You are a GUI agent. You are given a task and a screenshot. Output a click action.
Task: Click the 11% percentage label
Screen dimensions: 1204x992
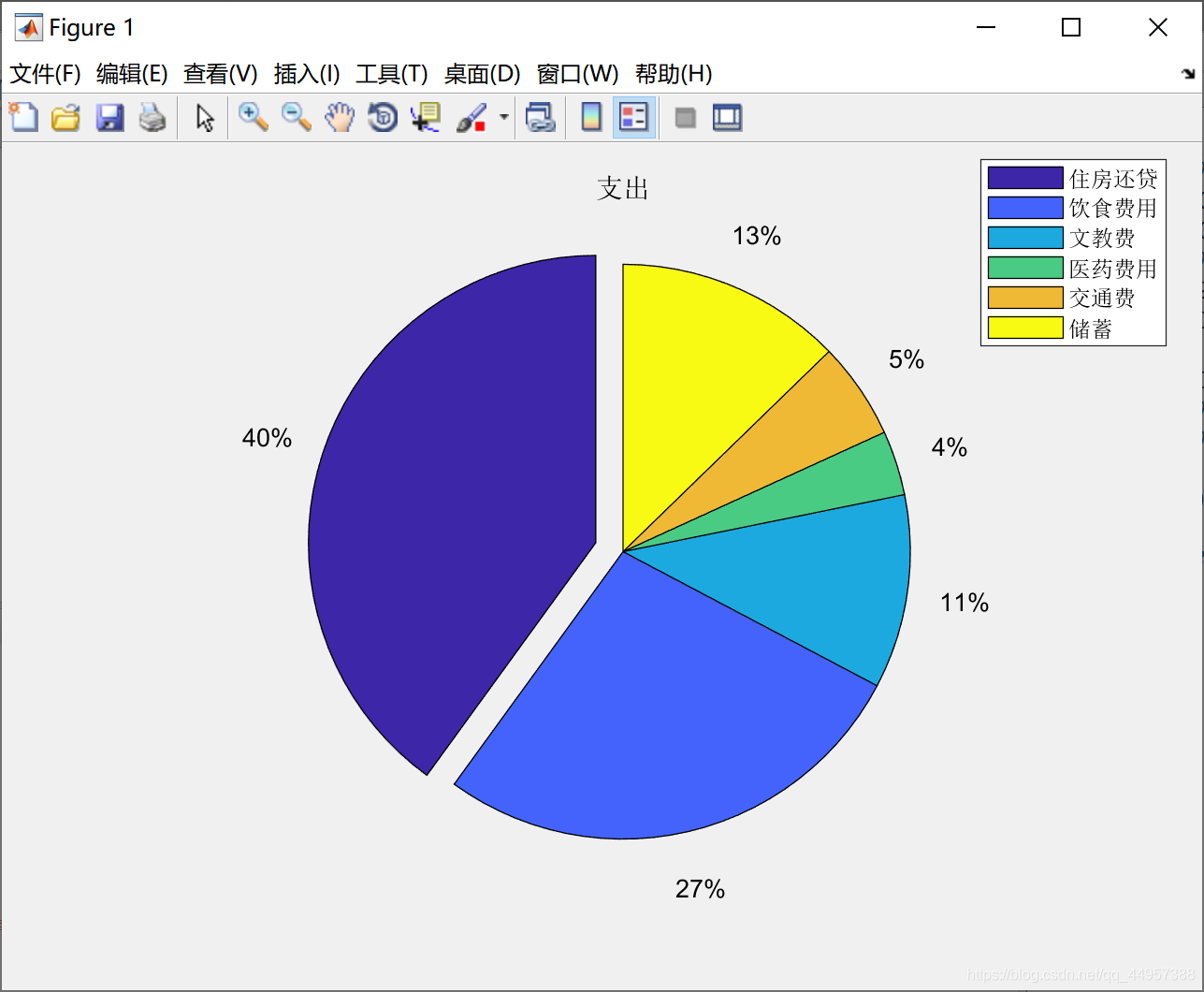(x=965, y=603)
